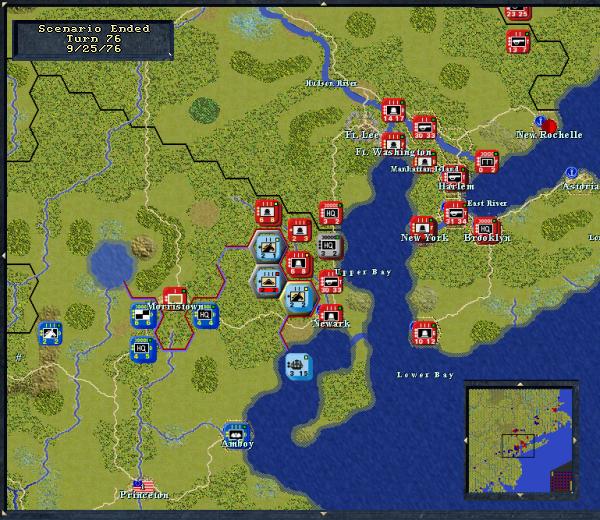Select red artillery 30-33 beside Upper Bay

pyautogui.click(x=331, y=282)
